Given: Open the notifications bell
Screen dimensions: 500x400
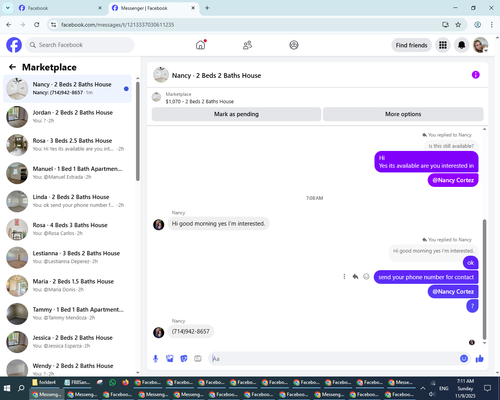Looking at the screenshot, I should pyautogui.click(x=461, y=45).
